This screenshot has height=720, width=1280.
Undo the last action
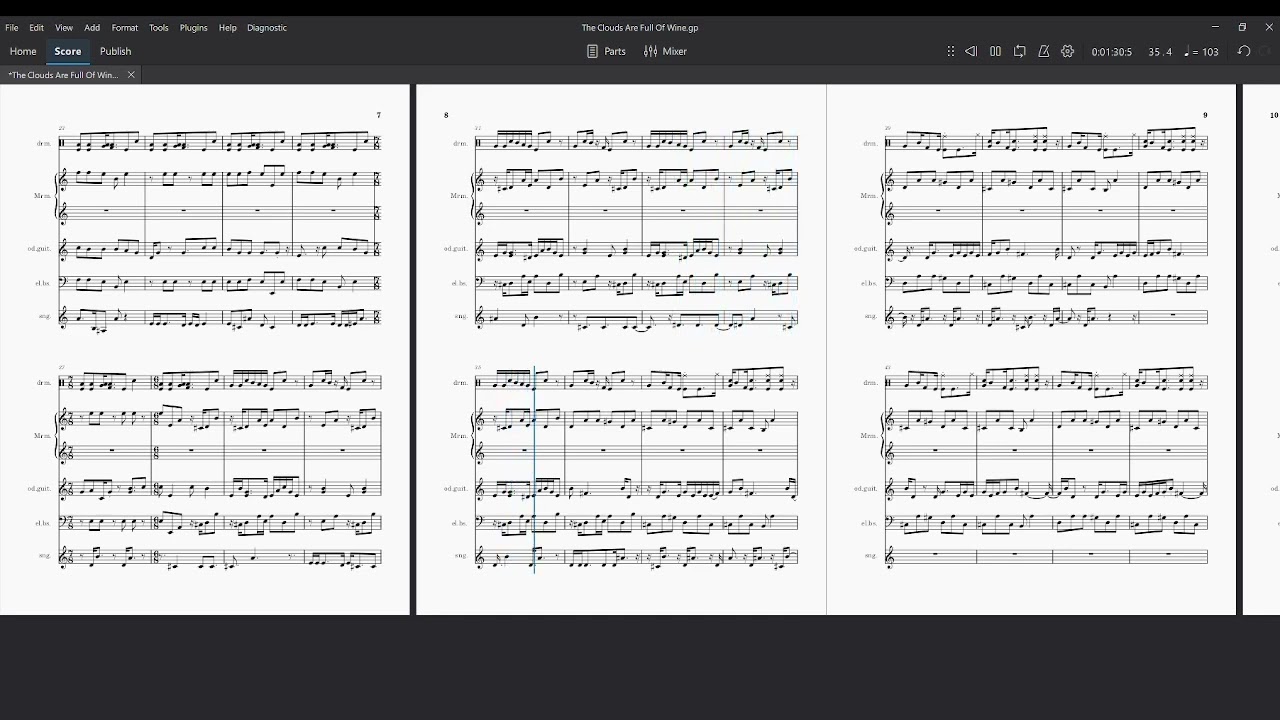pyautogui.click(x=1244, y=51)
